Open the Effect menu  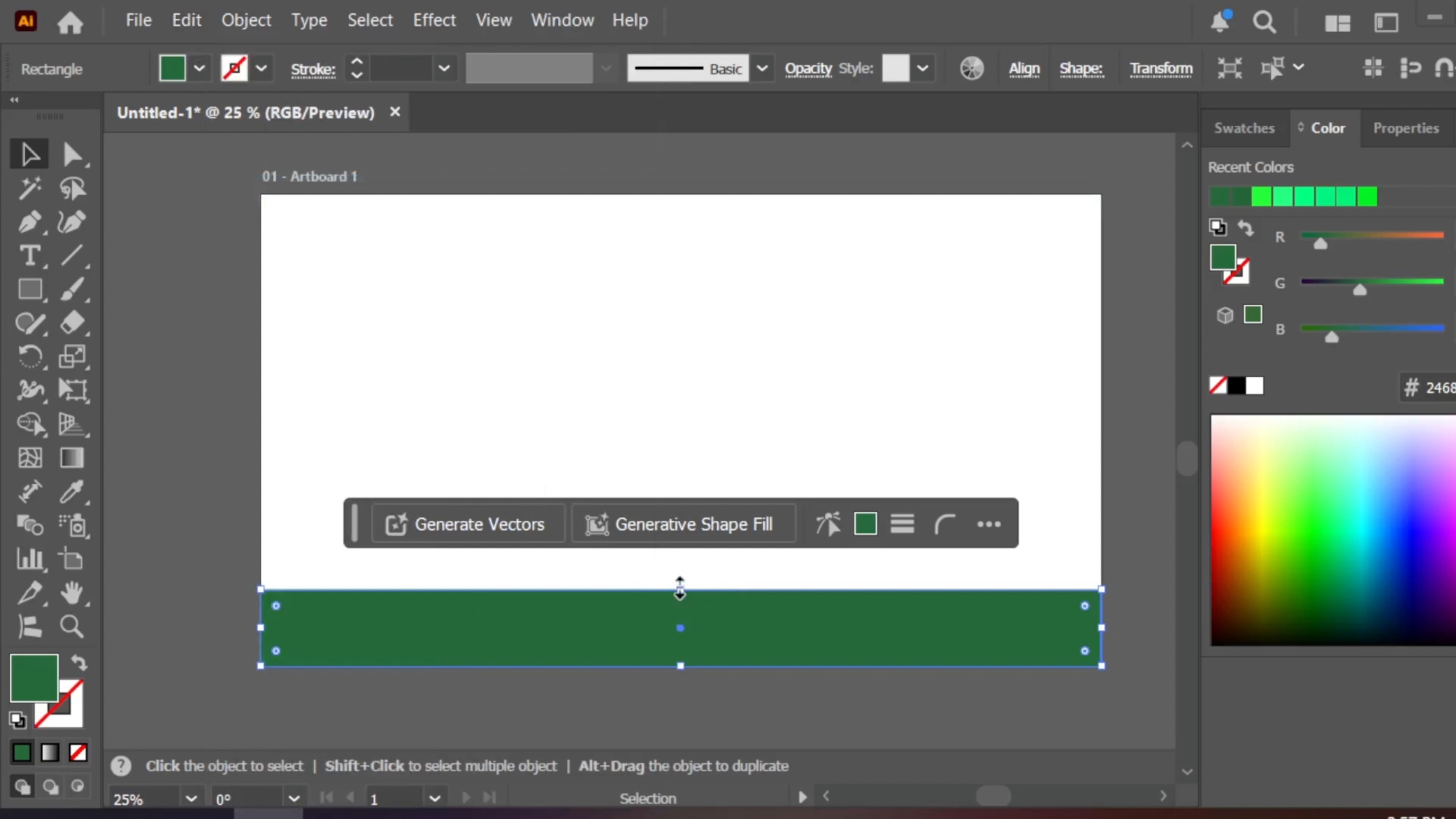tap(434, 20)
